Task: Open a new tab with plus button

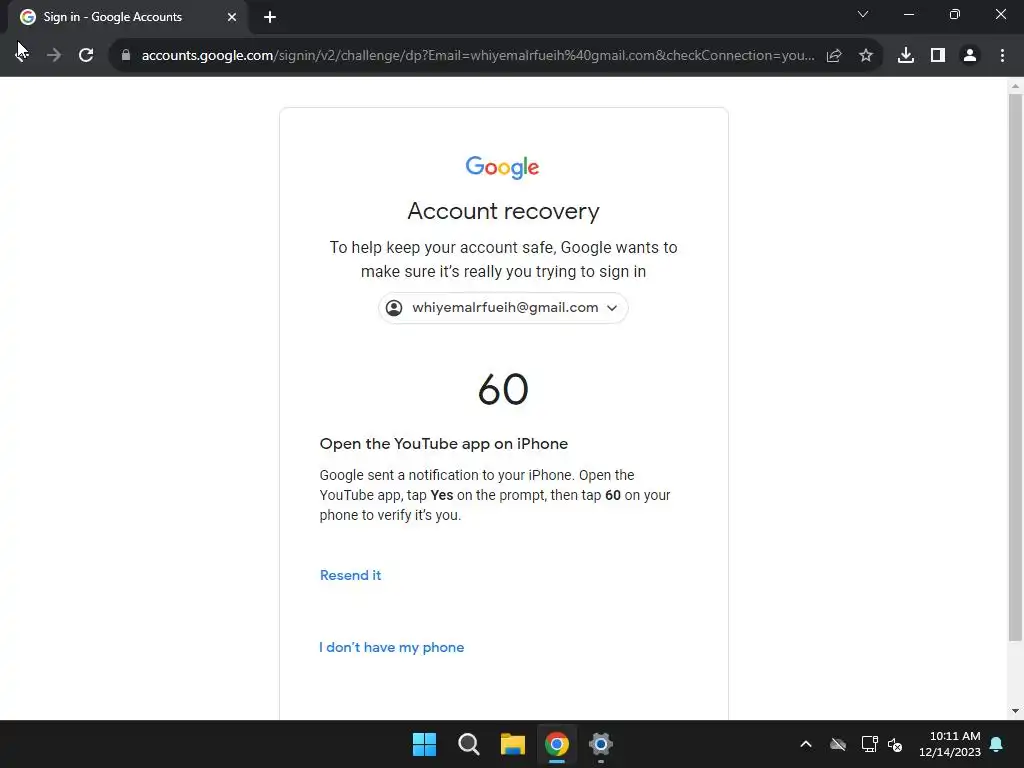Action: click(270, 17)
